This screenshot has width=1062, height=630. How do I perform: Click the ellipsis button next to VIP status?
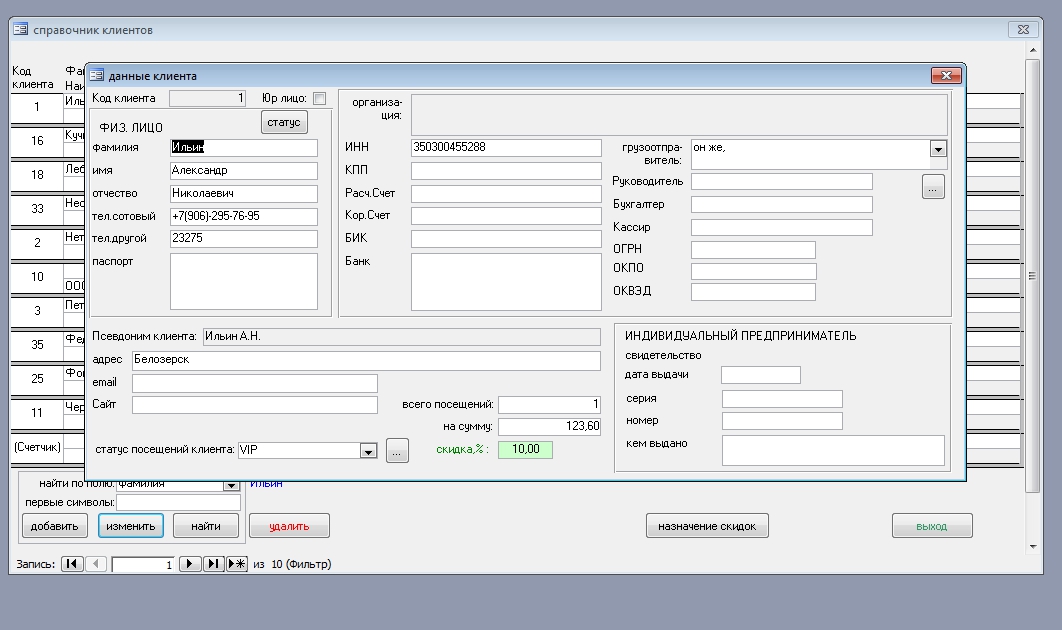click(397, 450)
